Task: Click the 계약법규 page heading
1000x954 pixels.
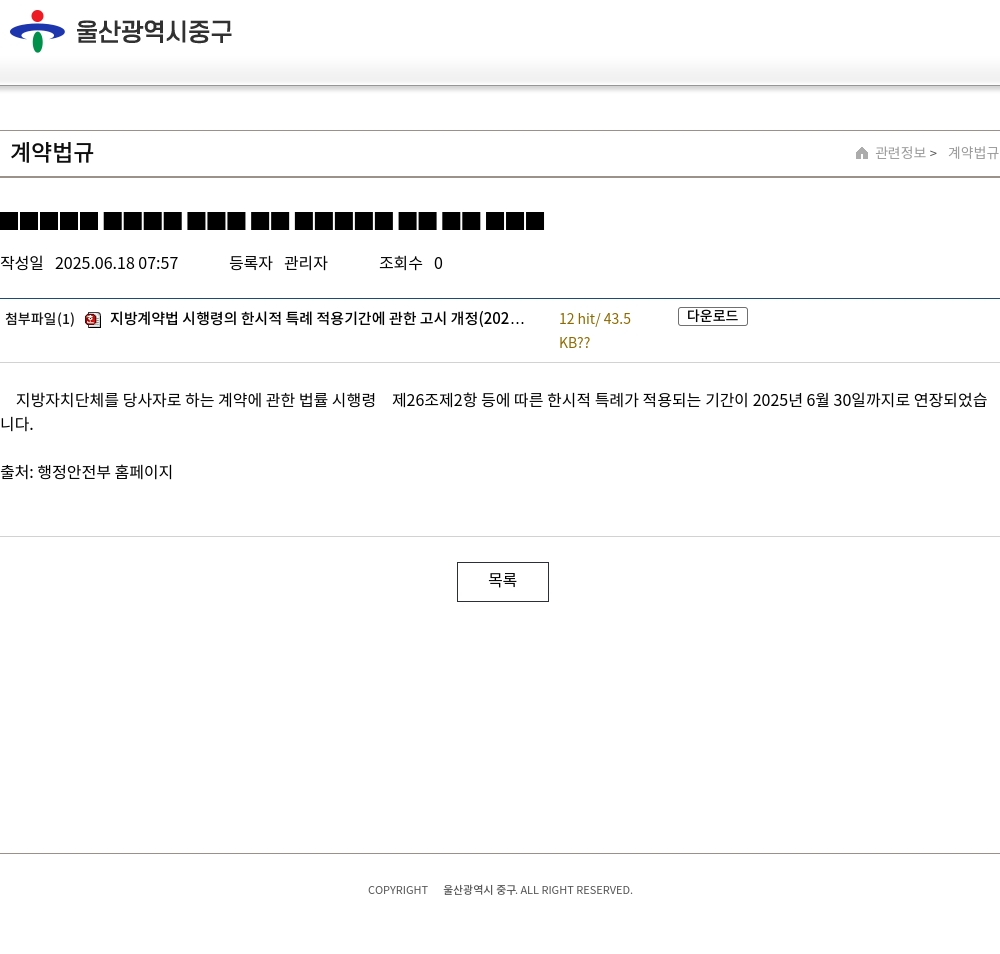Action: 52,153
